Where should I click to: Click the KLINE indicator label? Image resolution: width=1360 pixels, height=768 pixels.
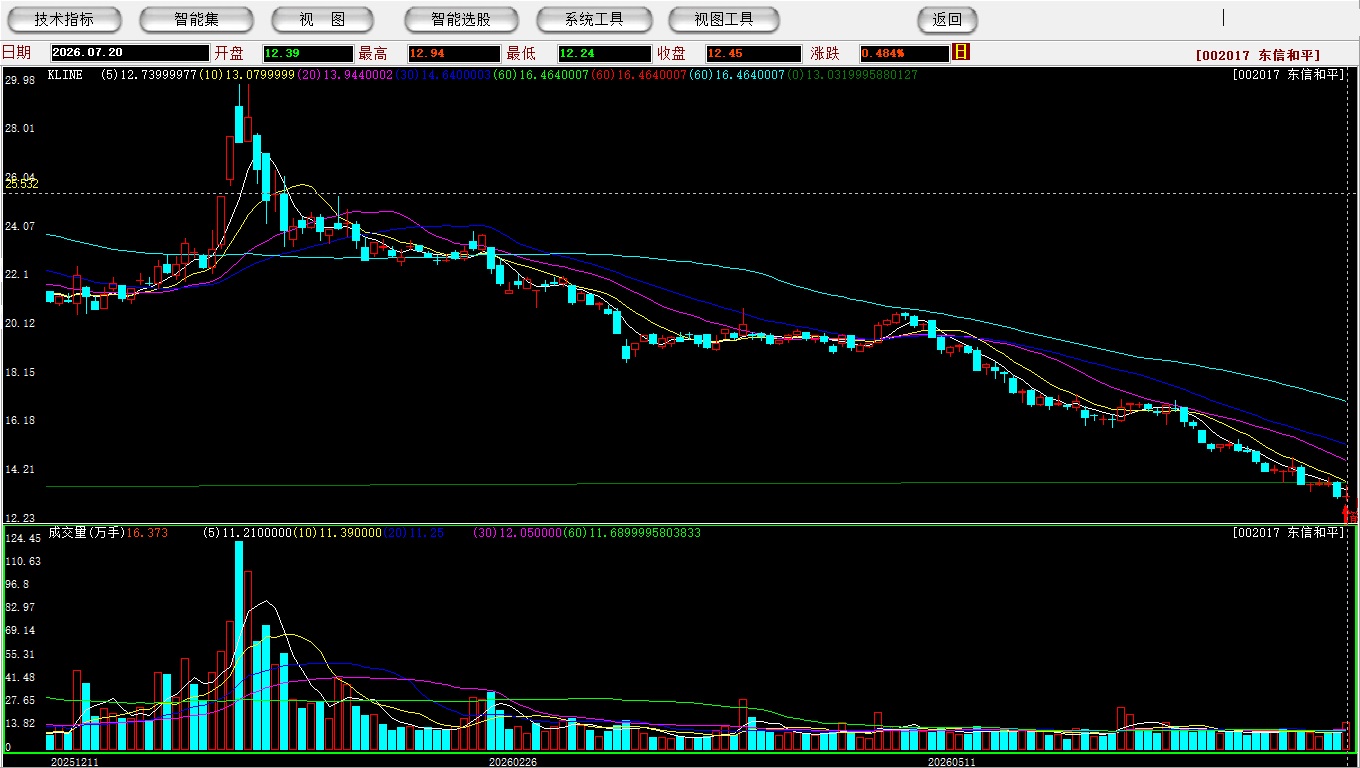coord(65,75)
